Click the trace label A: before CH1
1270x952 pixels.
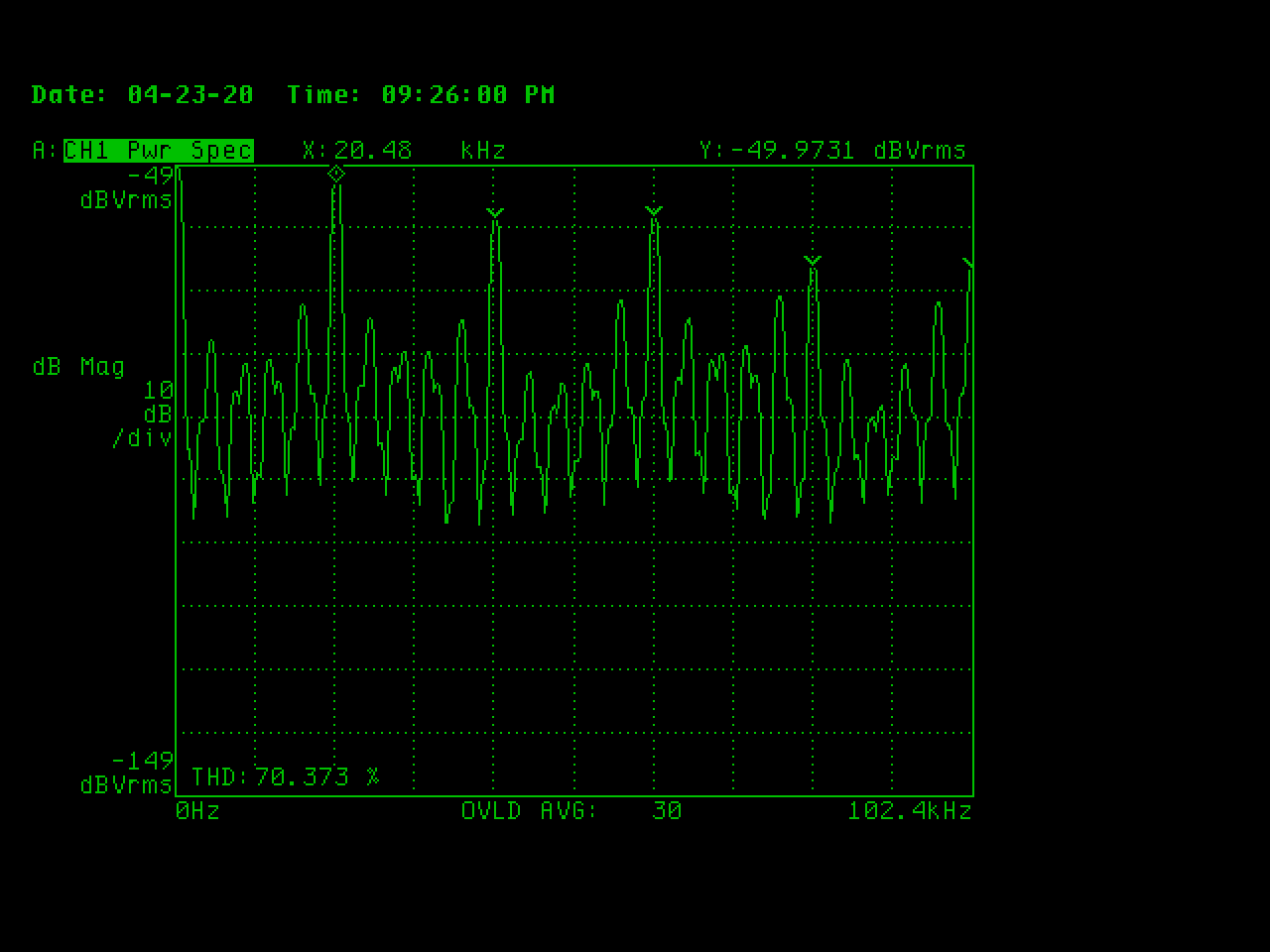coord(46,151)
